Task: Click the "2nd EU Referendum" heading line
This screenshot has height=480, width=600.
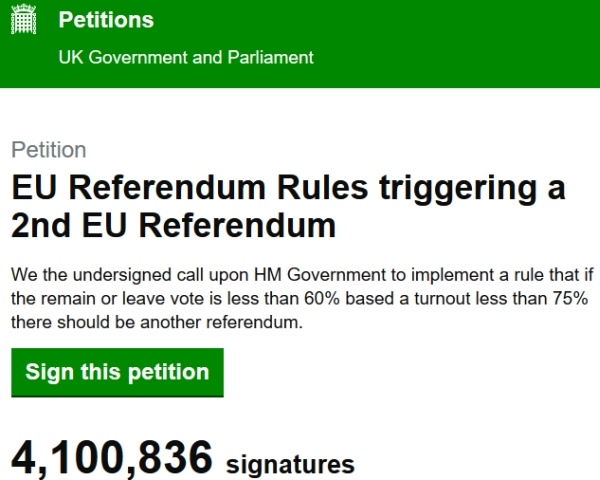Action: [174, 226]
